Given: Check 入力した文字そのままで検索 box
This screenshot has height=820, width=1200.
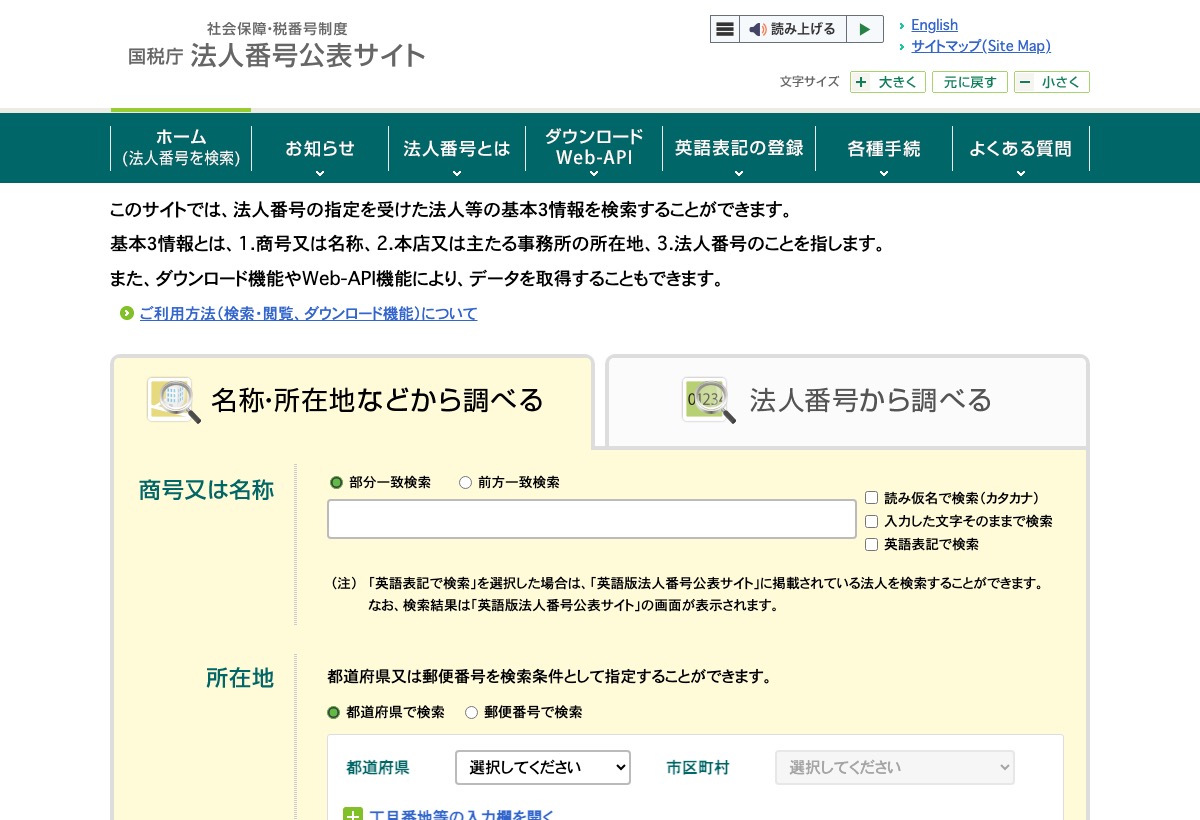Looking at the screenshot, I should coord(871,521).
